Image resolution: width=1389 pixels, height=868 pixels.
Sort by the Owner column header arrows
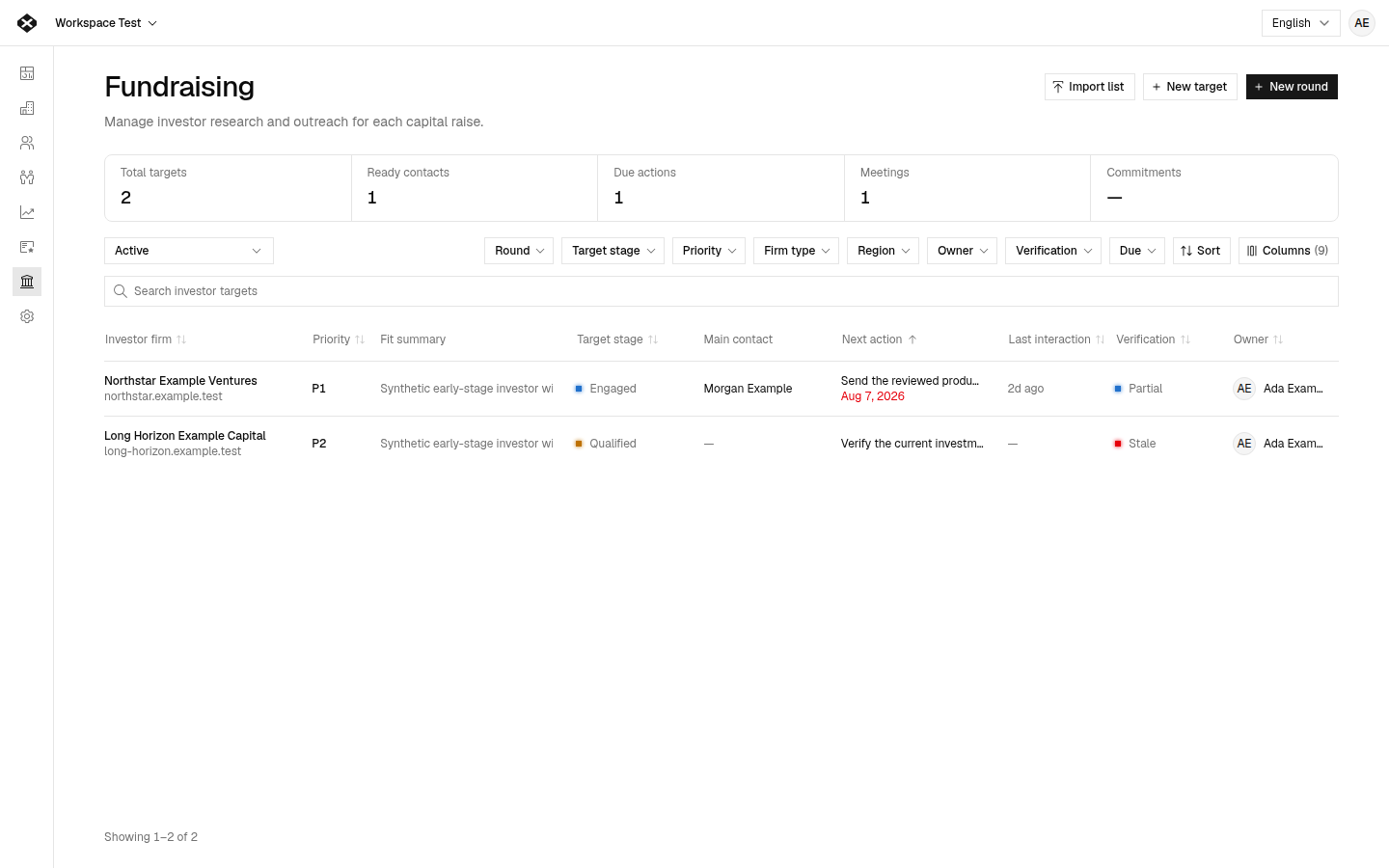point(1278,339)
